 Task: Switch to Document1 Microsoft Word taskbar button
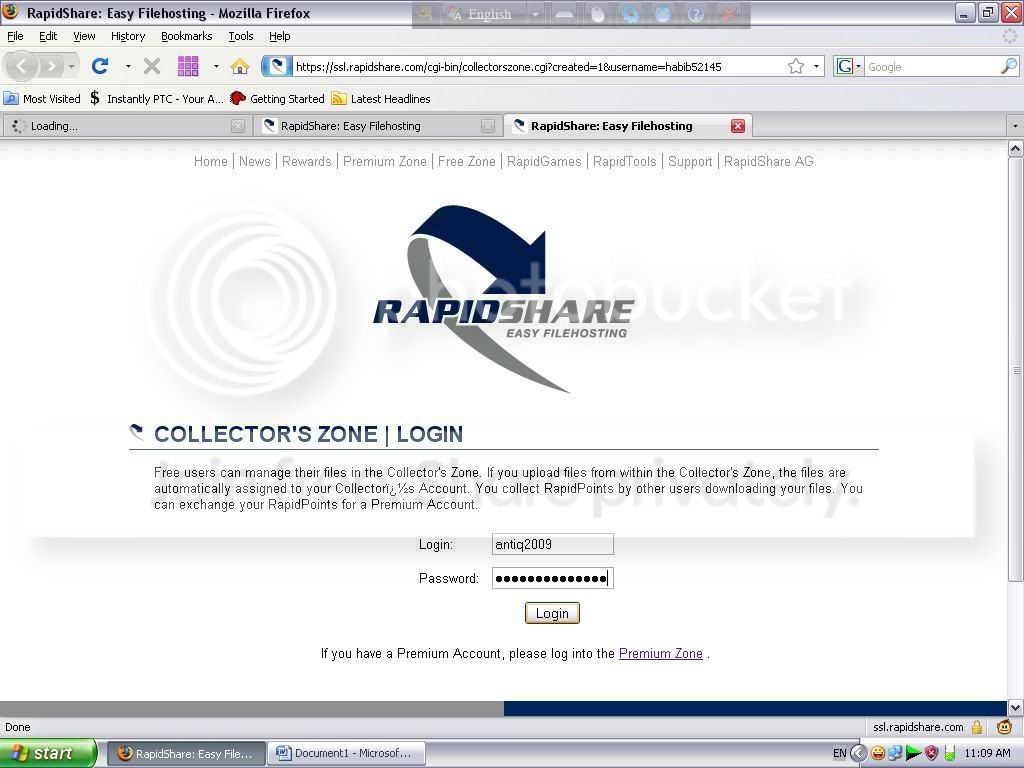347,753
